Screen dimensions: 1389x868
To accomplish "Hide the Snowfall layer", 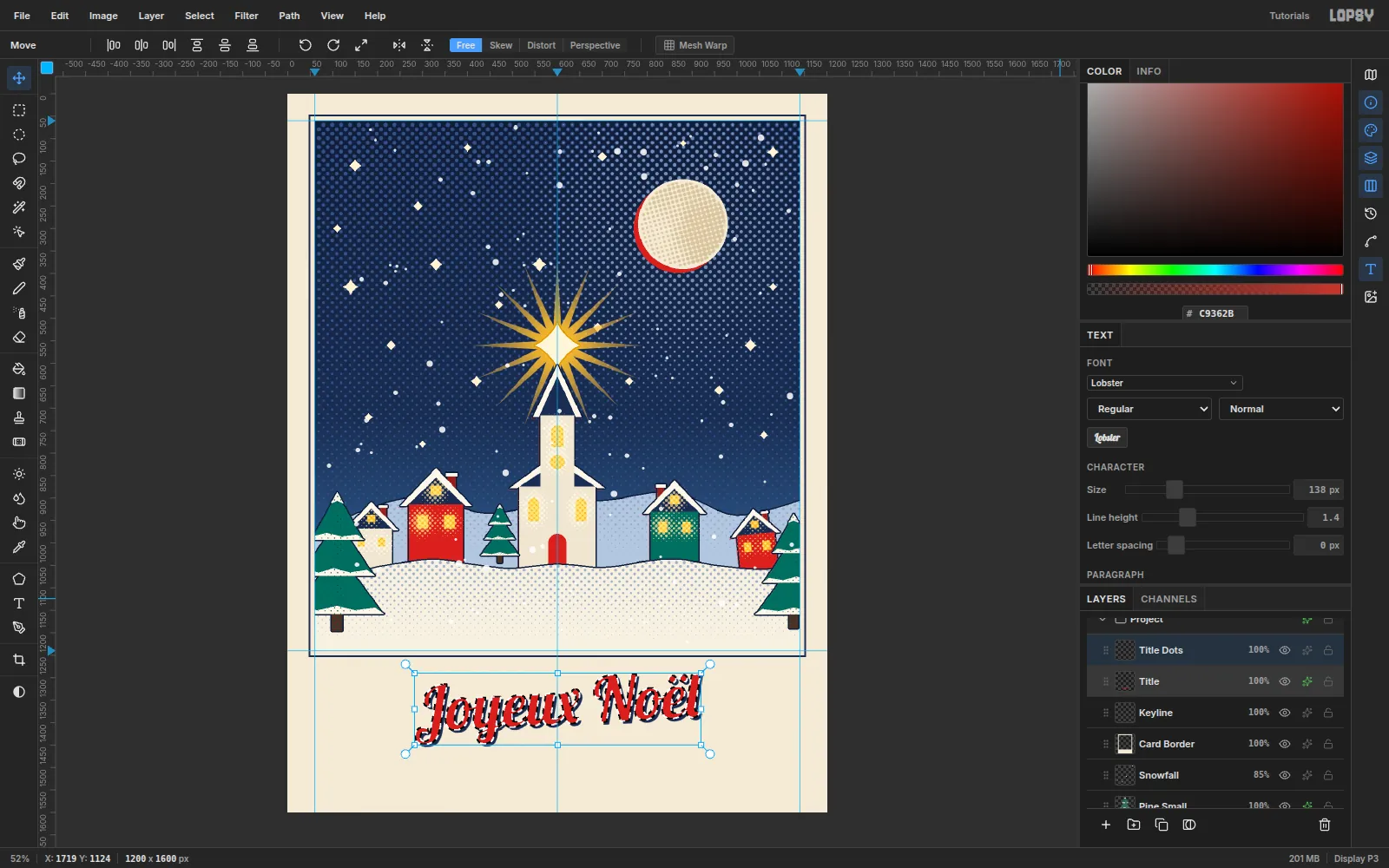I will click(1285, 775).
